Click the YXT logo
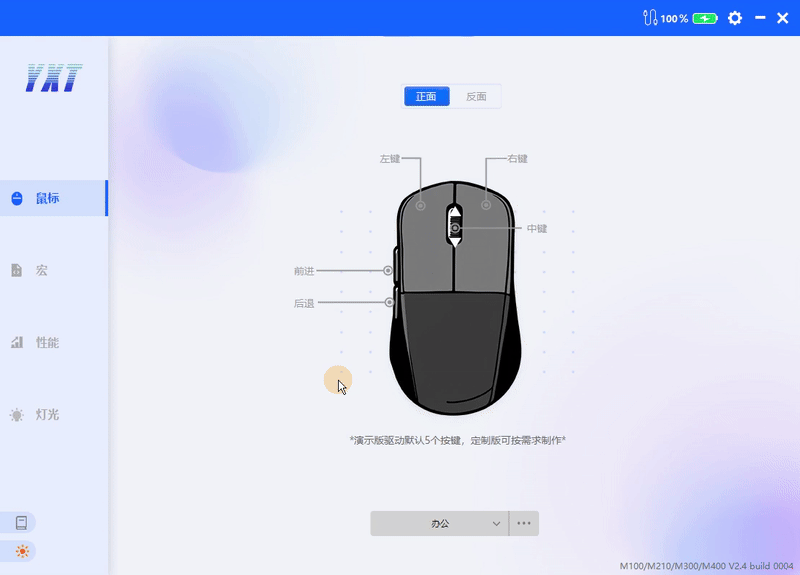 54,78
